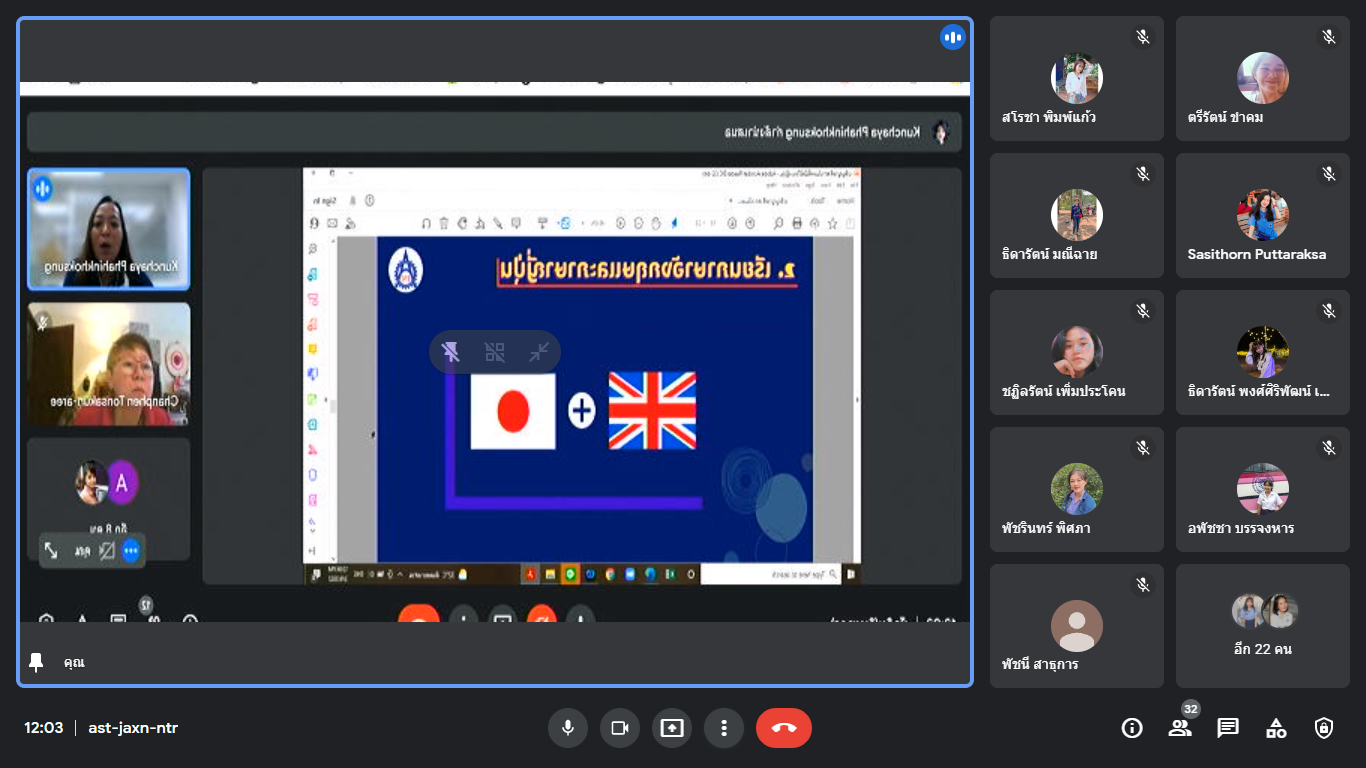Open meeting details info icon
This screenshot has width=1366, height=768.
(x=1132, y=728)
